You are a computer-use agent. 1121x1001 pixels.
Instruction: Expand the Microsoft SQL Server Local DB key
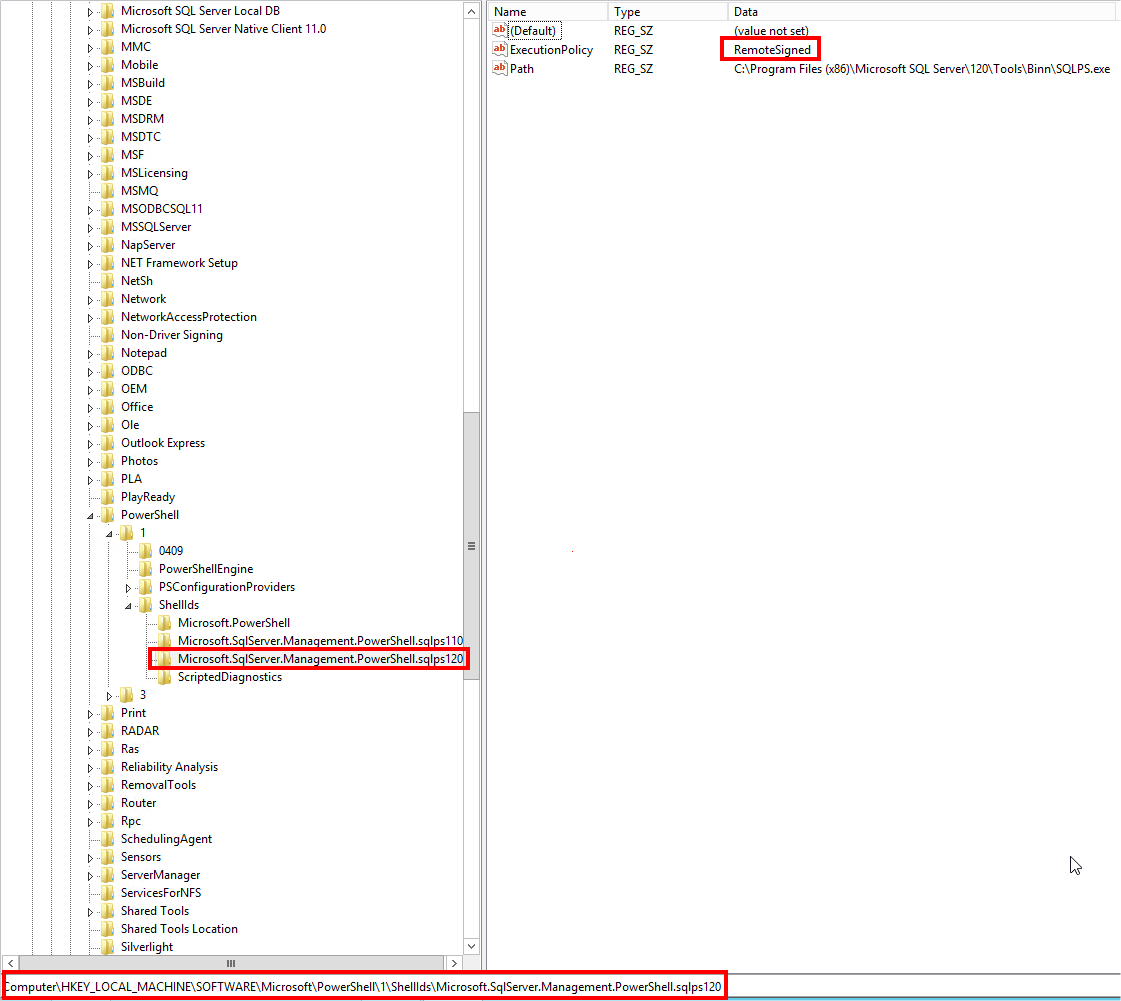[90, 11]
